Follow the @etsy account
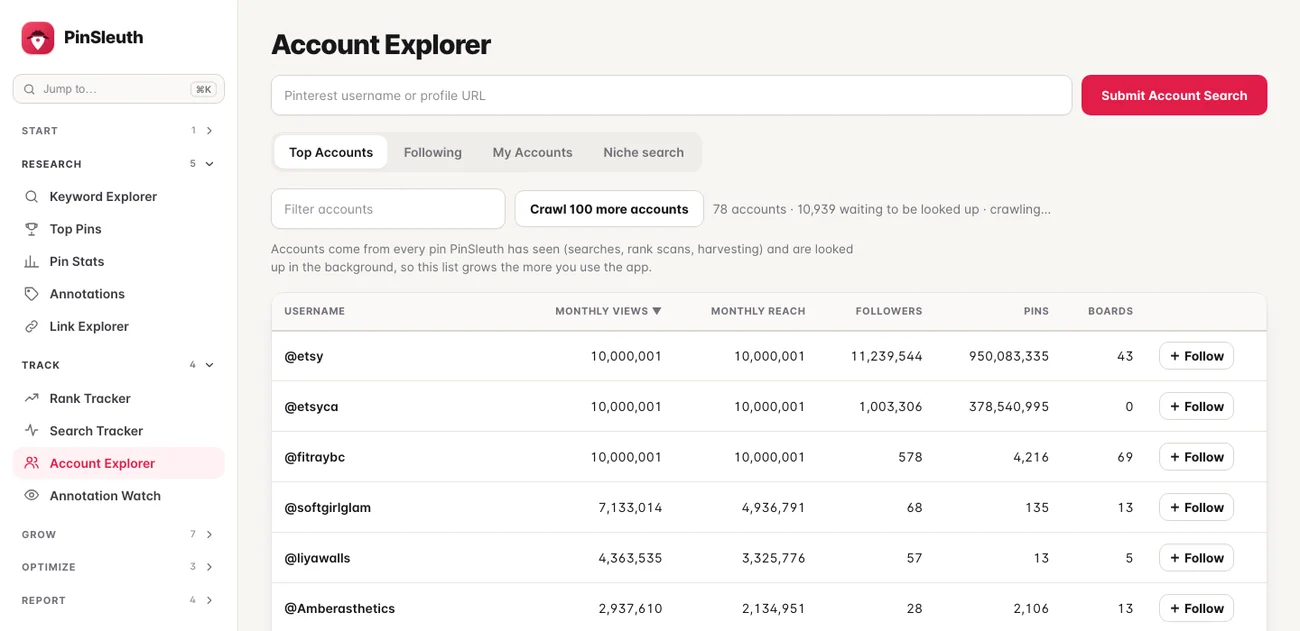This screenshot has height=631, width=1300. click(1196, 356)
